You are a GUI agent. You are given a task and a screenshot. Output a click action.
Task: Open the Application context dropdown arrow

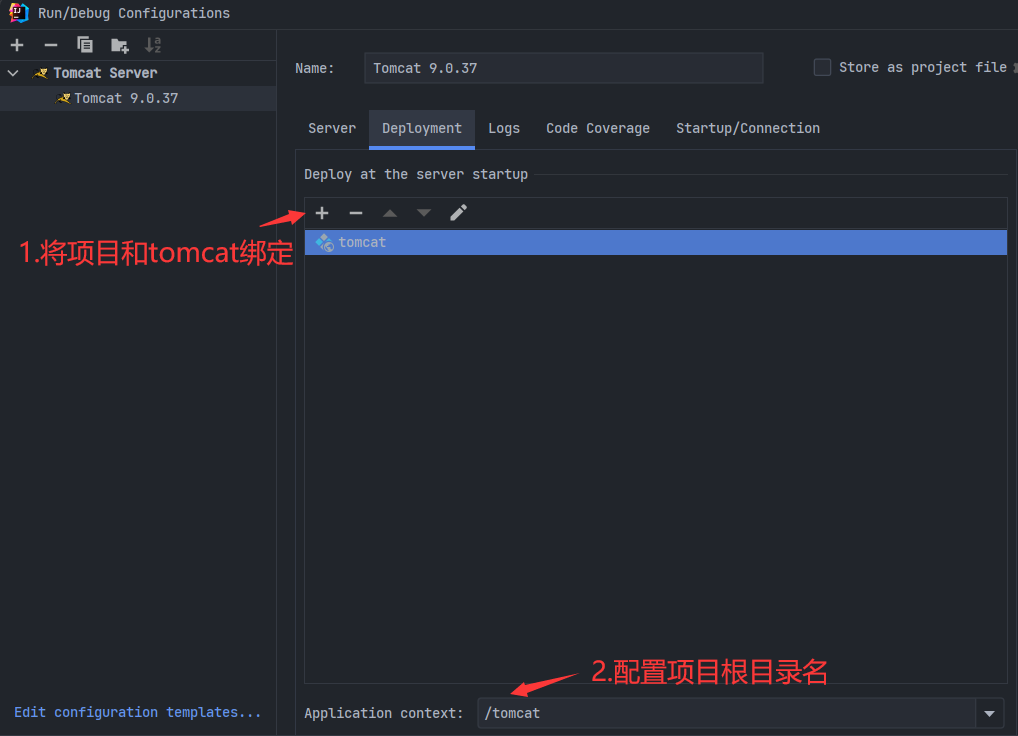(x=989, y=713)
